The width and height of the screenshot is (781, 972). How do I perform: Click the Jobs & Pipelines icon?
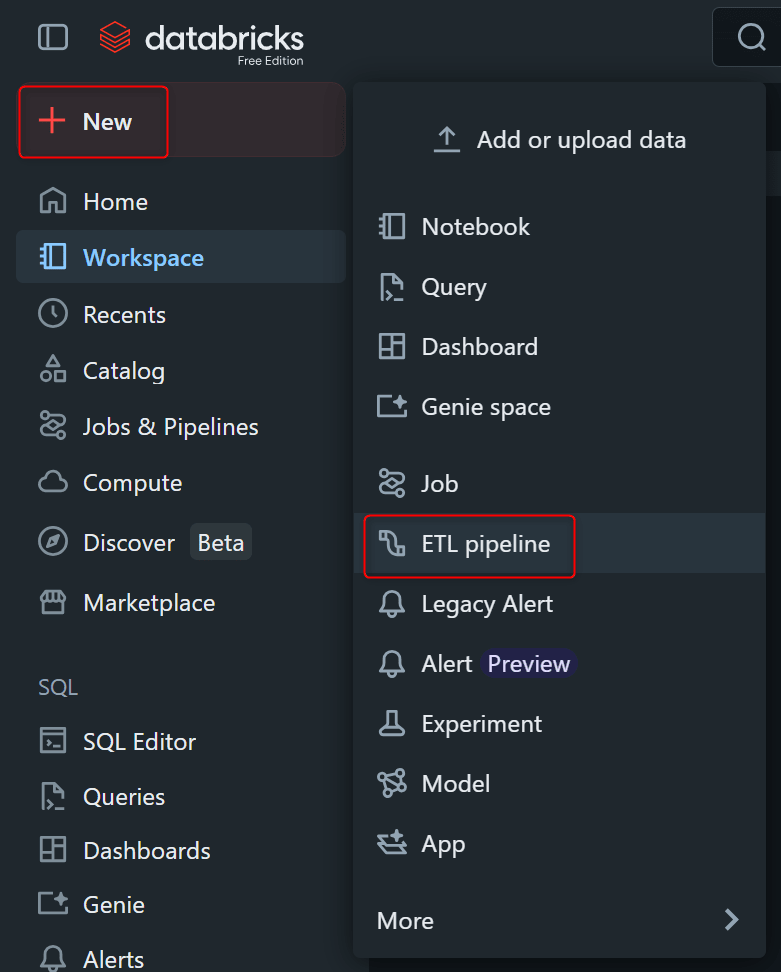pos(52,427)
